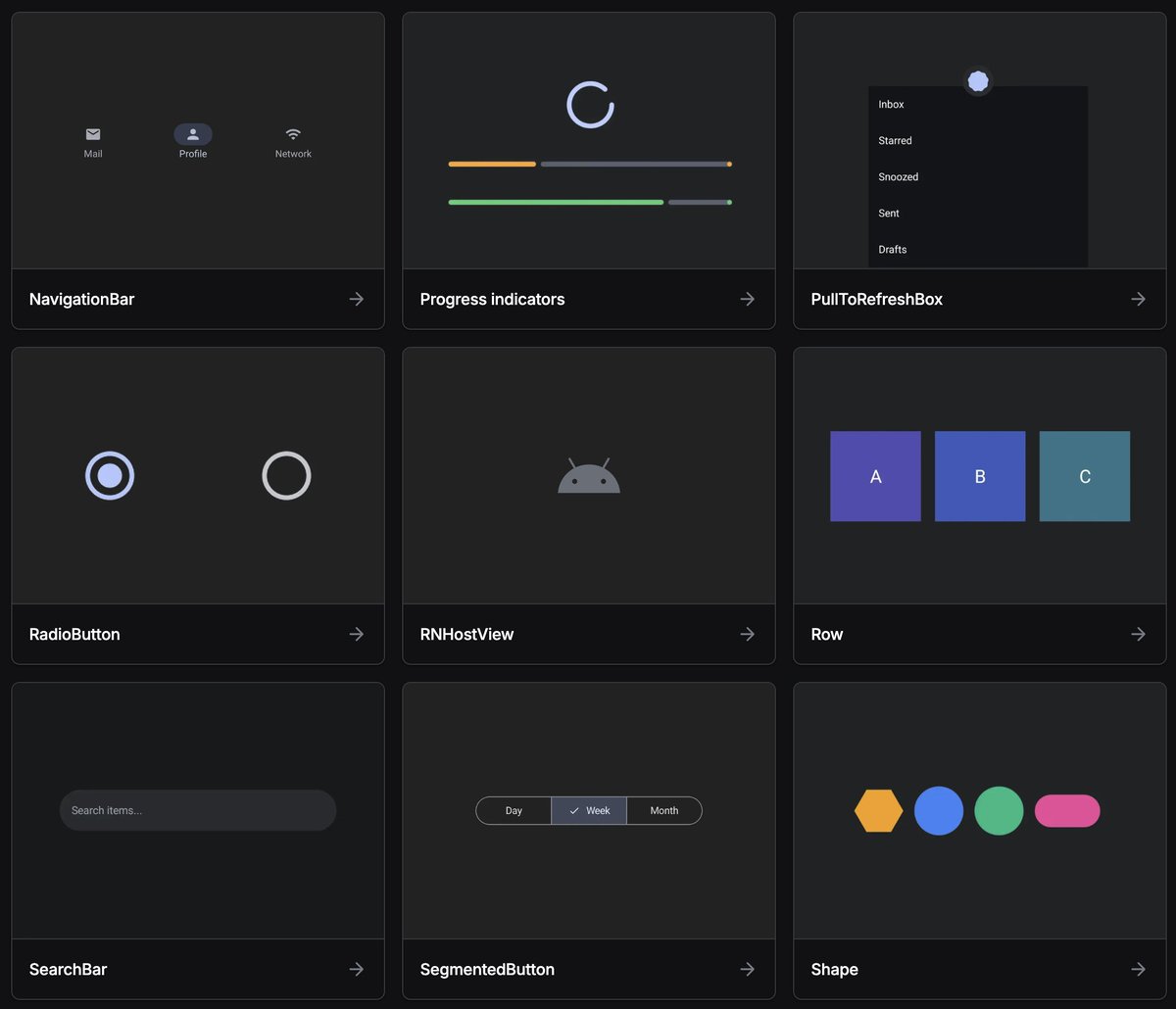Select the empty radio button
The image size is (1176, 1009).
[x=286, y=476]
